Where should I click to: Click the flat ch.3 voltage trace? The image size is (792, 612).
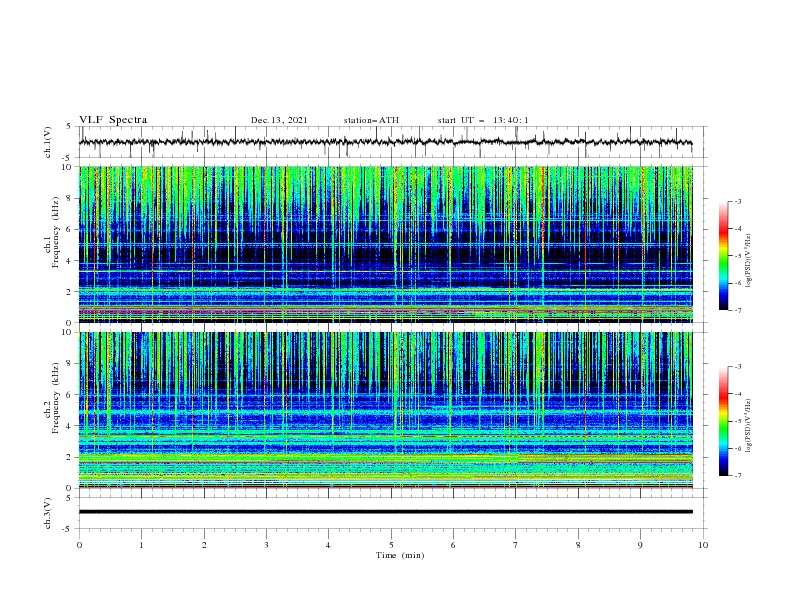pyautogui.click(x=385, y=512)
